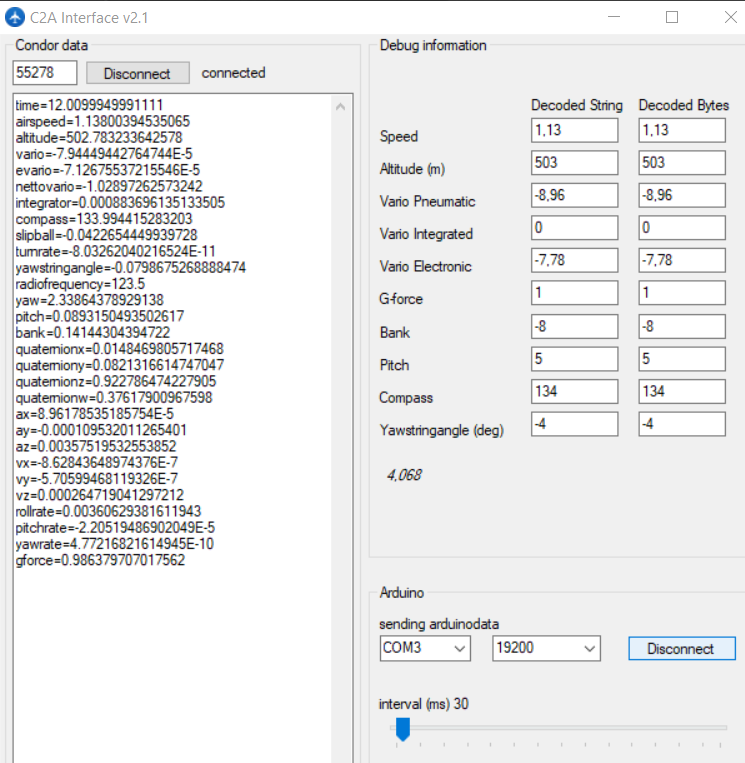Click the 'time=12.0099949991111' line

[89, 105]
